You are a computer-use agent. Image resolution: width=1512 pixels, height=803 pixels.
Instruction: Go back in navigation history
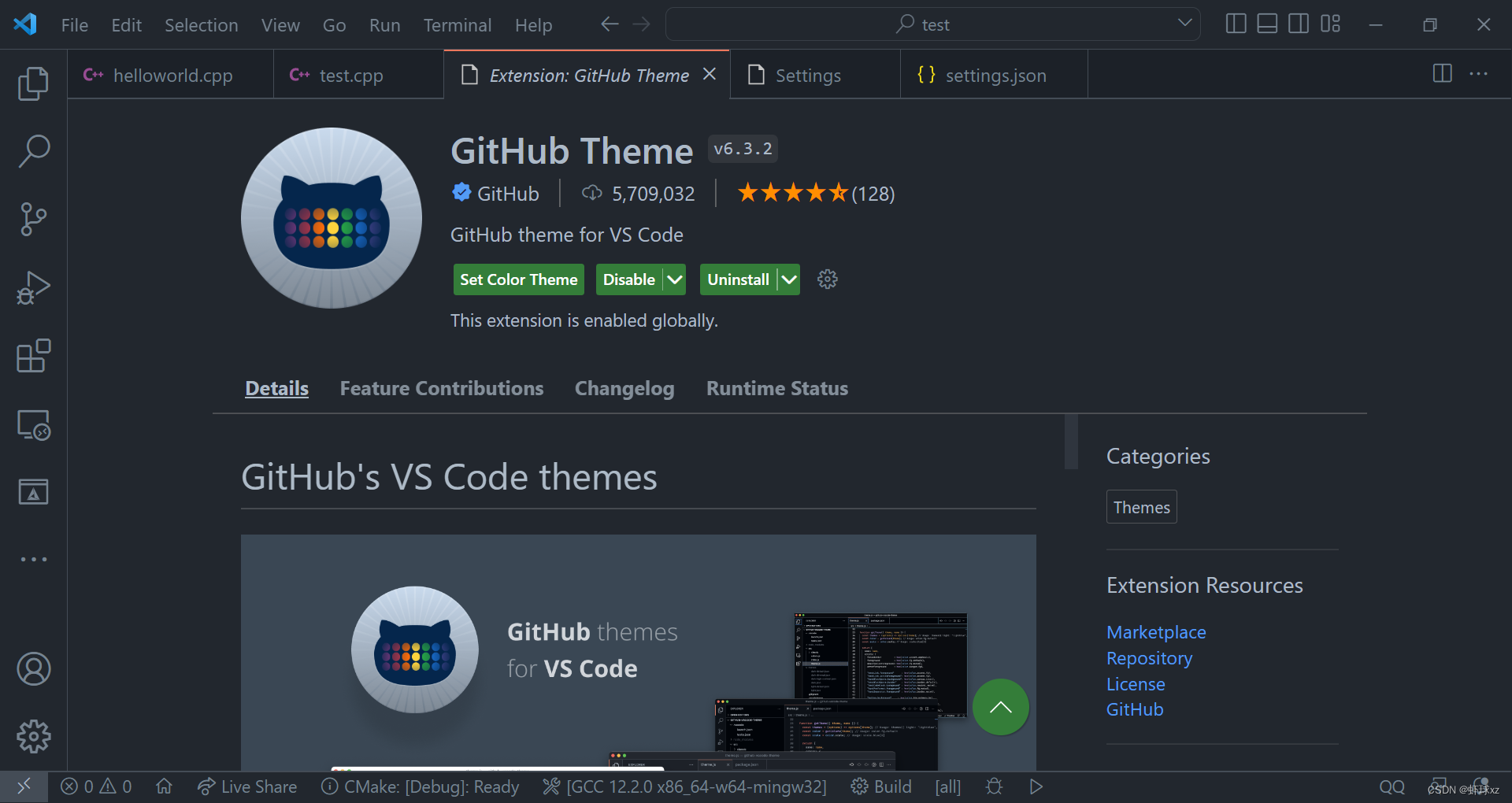609,24
